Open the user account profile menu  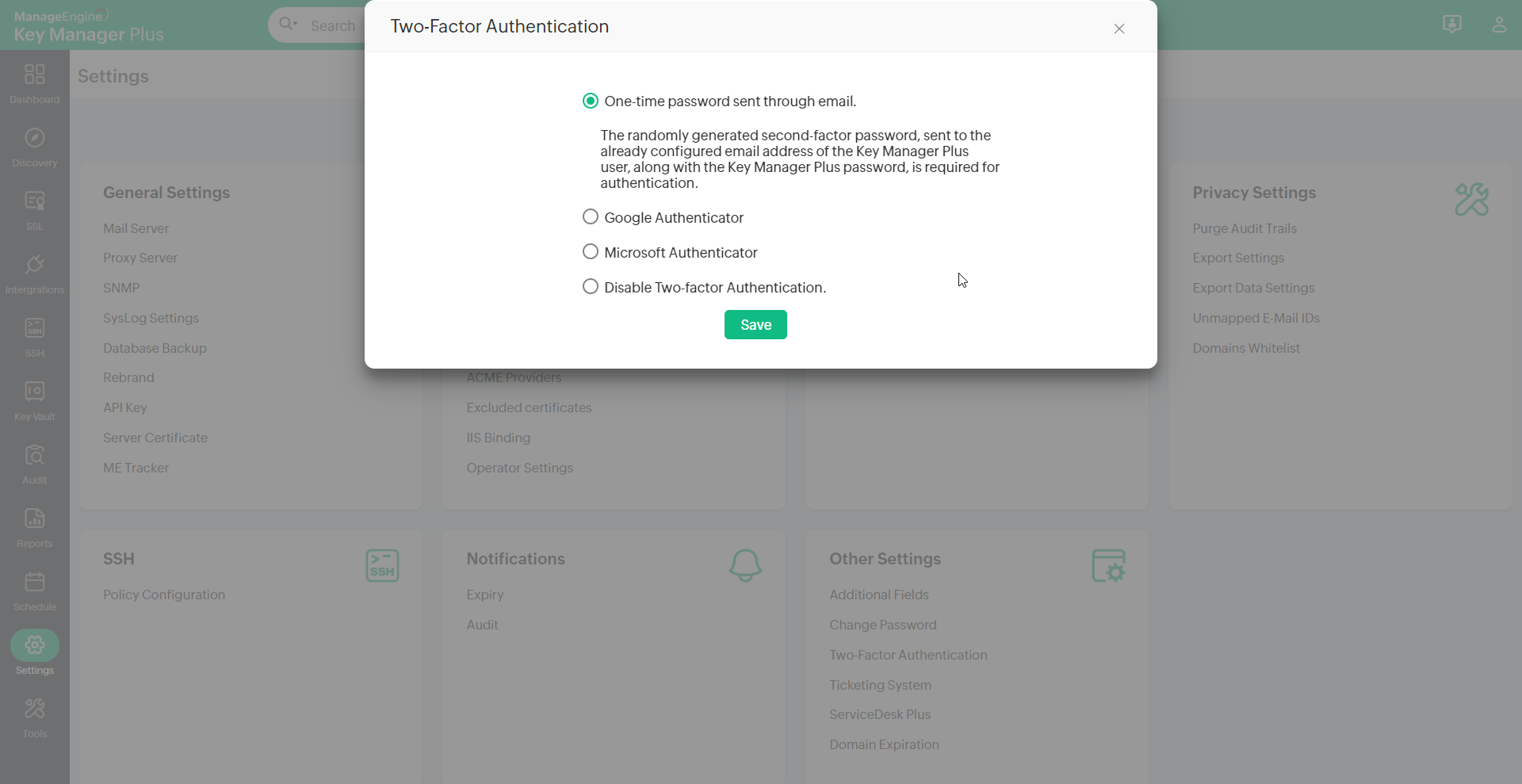(1498, 25)
